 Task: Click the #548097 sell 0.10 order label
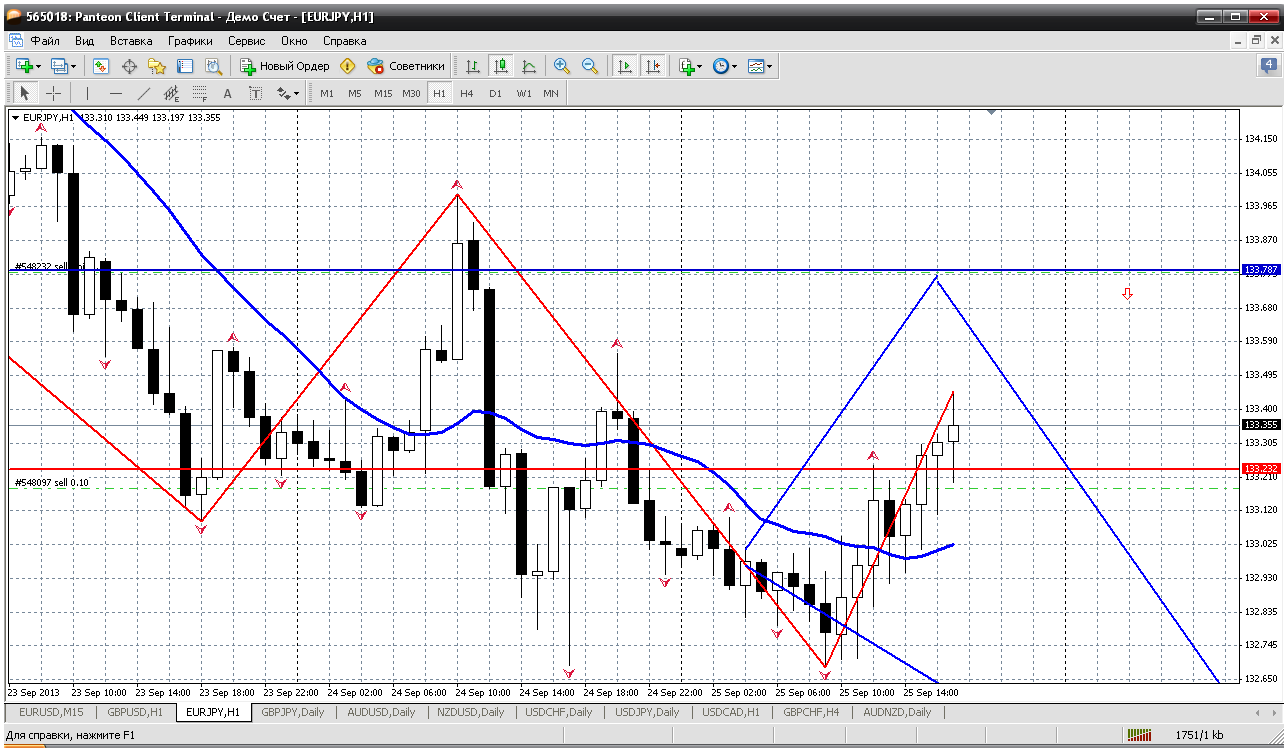coord(52,483)
